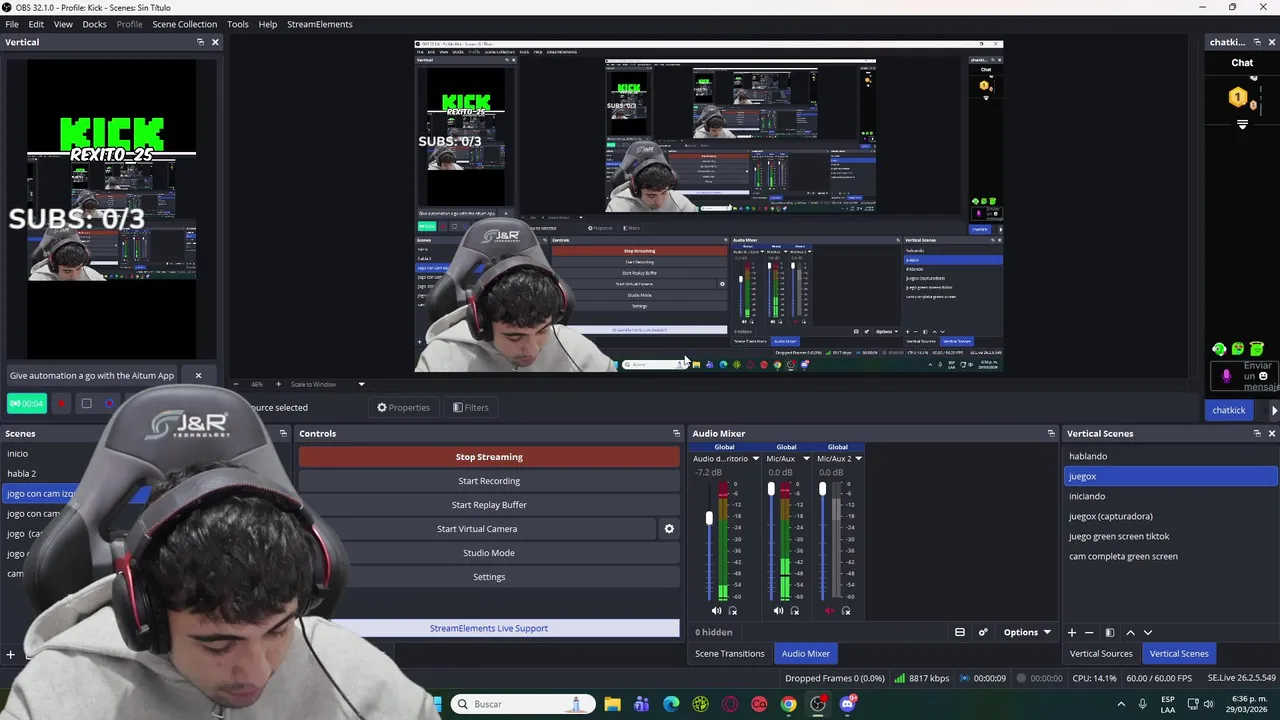Viewport: 1280px width, 720px height.
Task: Open source Filters button
Action: click(471, 408)
